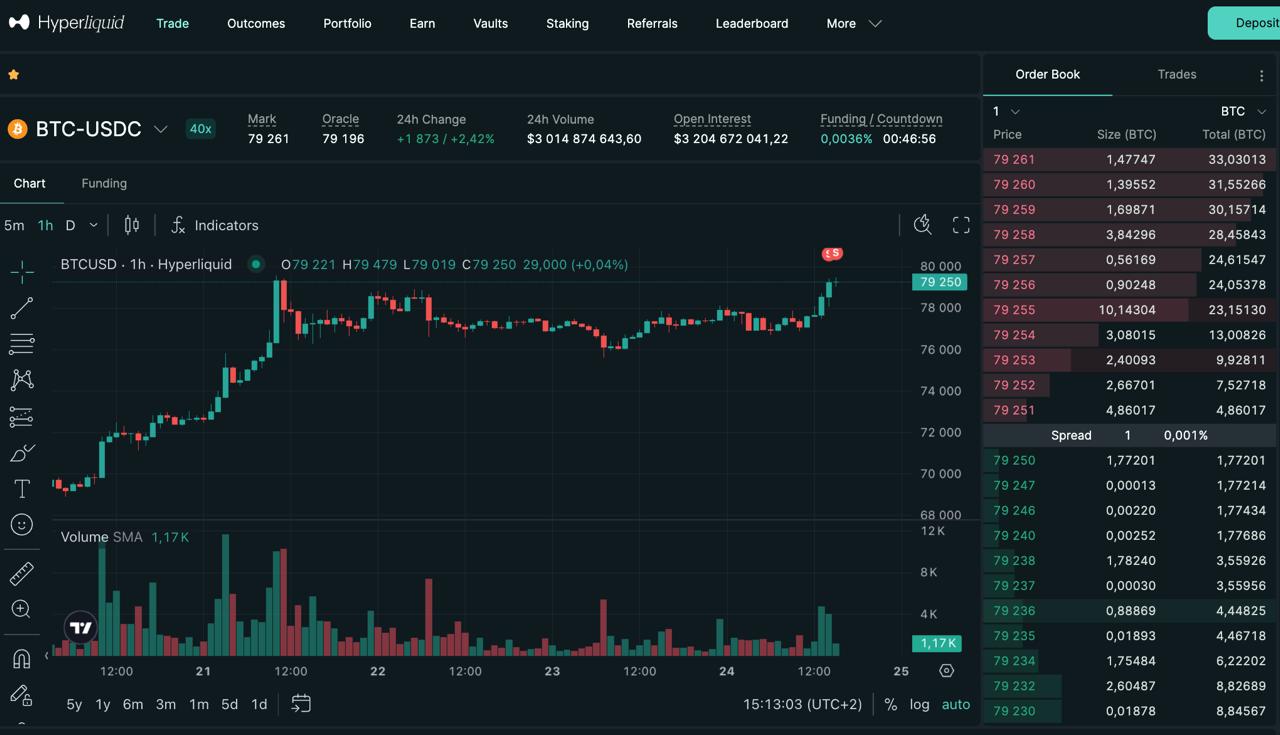Open candlestick chart type selector
Screen dimensions: 1280x735
pyautogui.click(x=132, y=225)
